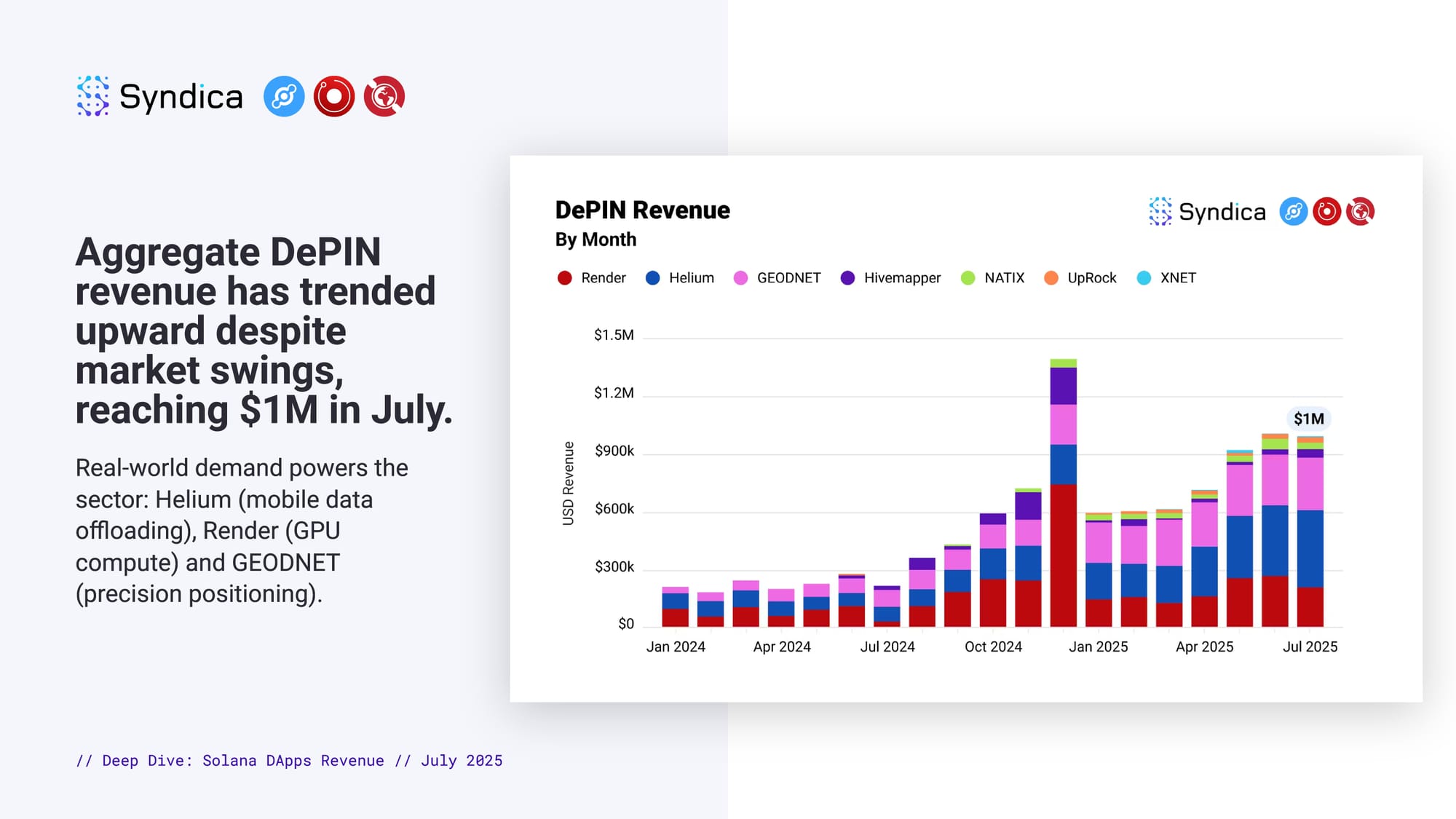The height and width of the screenshot is (819, 1456).
Task: Select the UpRock orange legend swatch
Action: (1051, 278)
